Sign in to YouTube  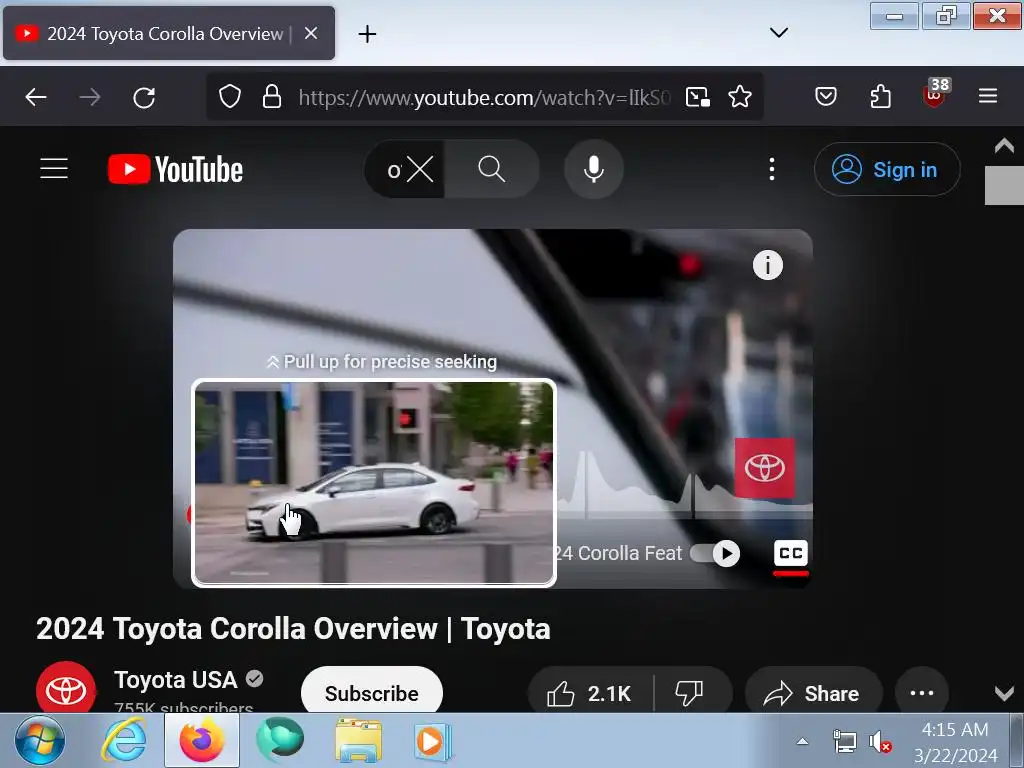click(887, 169)
